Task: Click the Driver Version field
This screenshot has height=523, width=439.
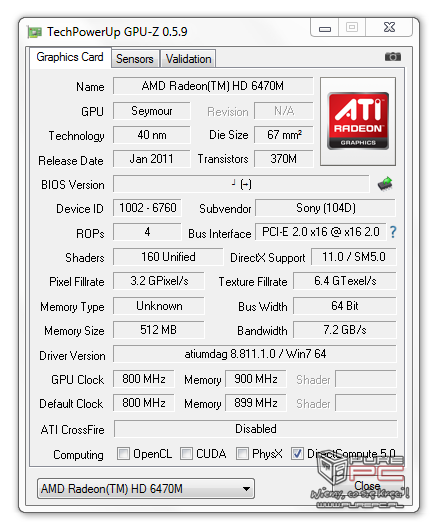Action: [255, 354]
